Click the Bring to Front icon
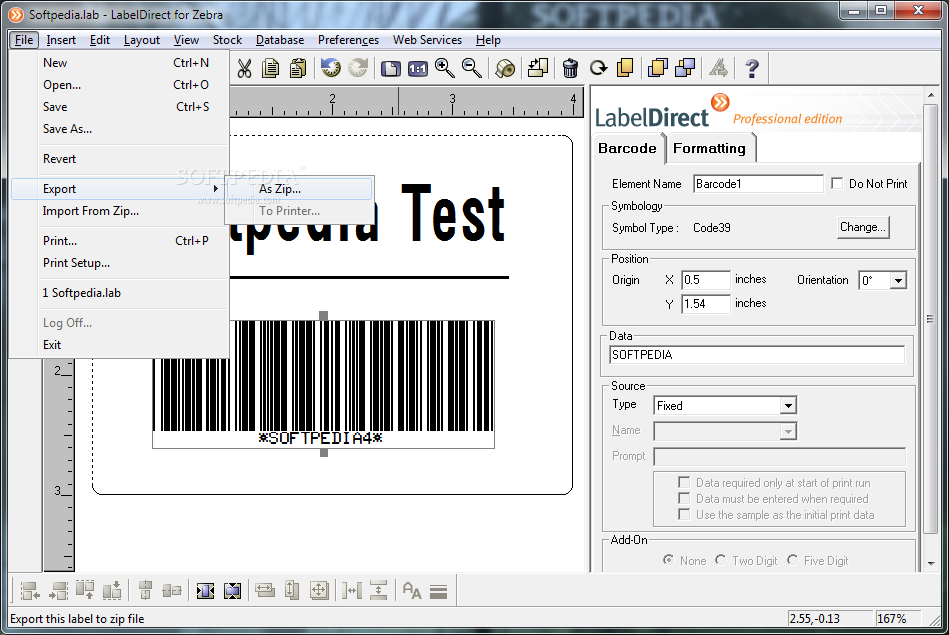 658,68
